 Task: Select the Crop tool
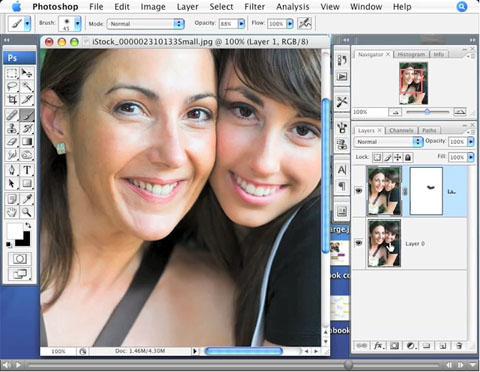click(12, 100)
